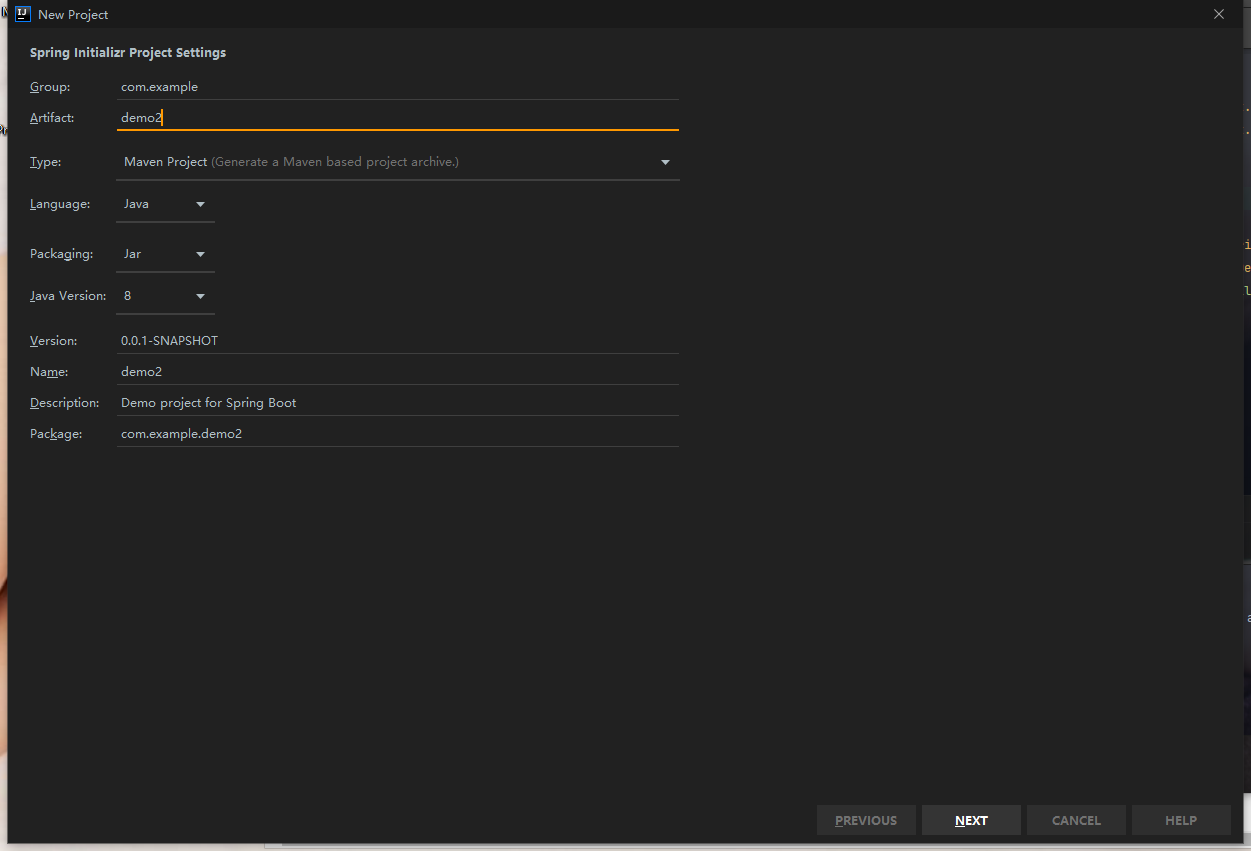Click the Spring Initializr Project Settings heading
1251x851 pixels.
tap(128, 53)
